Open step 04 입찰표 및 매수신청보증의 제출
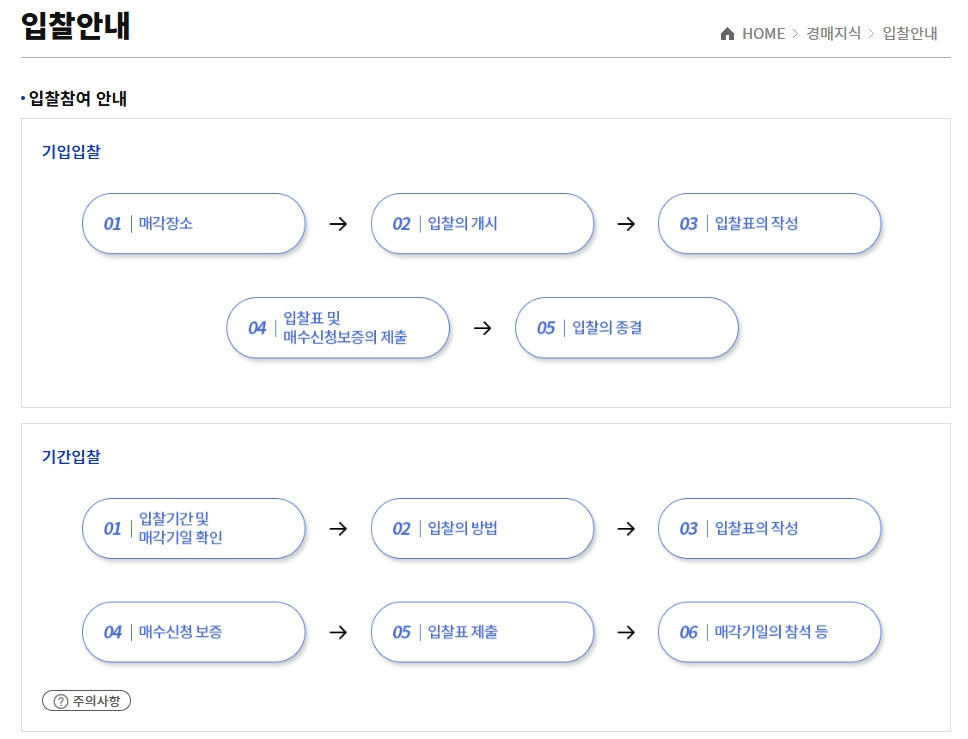The height and width of the screenshot is (739, 968). [x=338, y=328]
